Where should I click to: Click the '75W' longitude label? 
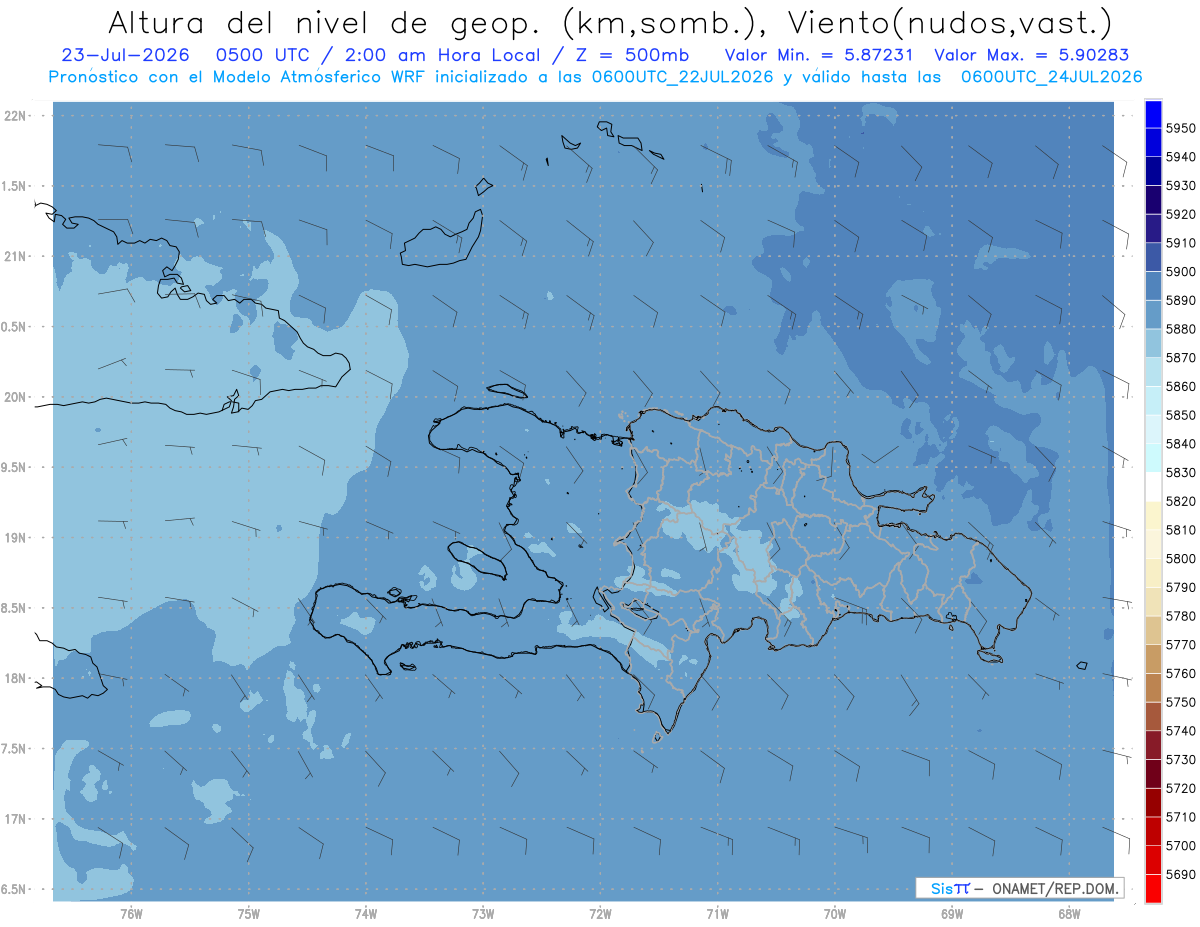click(x=248, y=913)
